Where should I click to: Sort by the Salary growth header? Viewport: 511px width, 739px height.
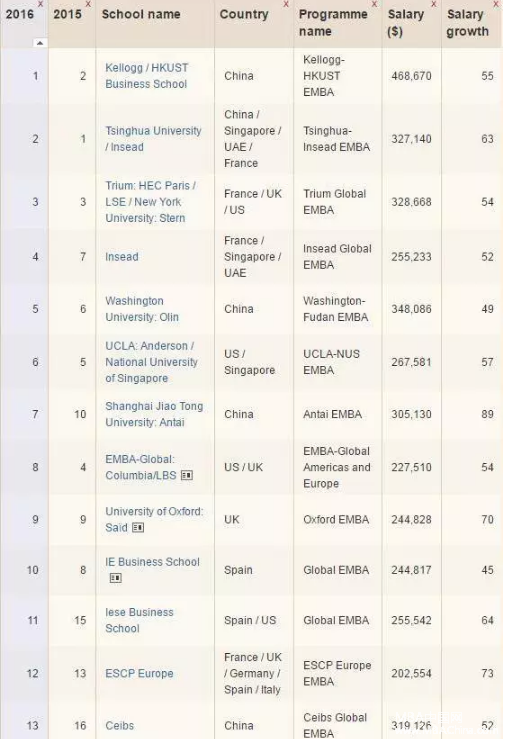467,23
